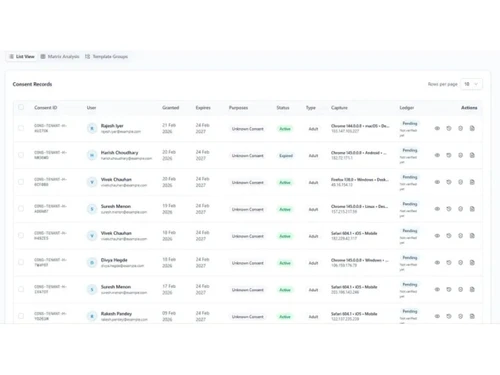Image resolution: width=500 pixels, height=375 pixels.
Task: Document icon for Vivek Chauhan's Firefox record
Action: pyautogui.click(x=472, y=182)
